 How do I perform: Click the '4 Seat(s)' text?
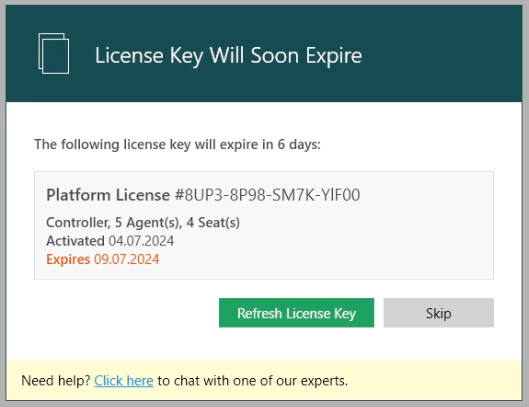click(213, 223)
